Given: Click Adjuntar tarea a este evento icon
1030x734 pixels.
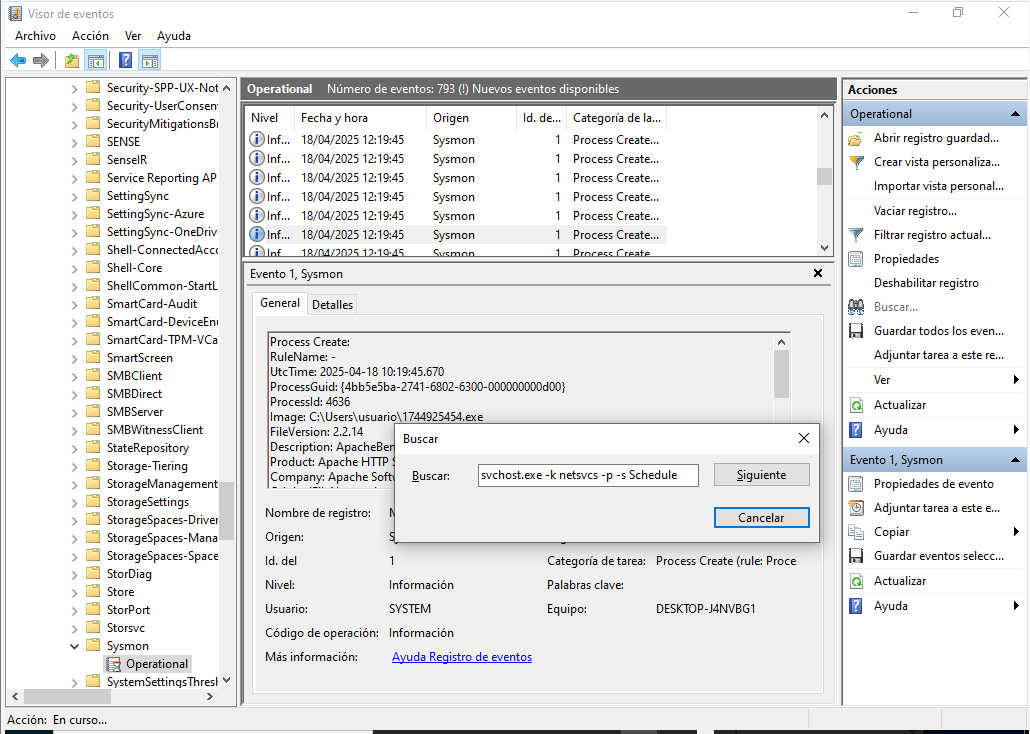Looking at the screenshot, I should point(855,508).
